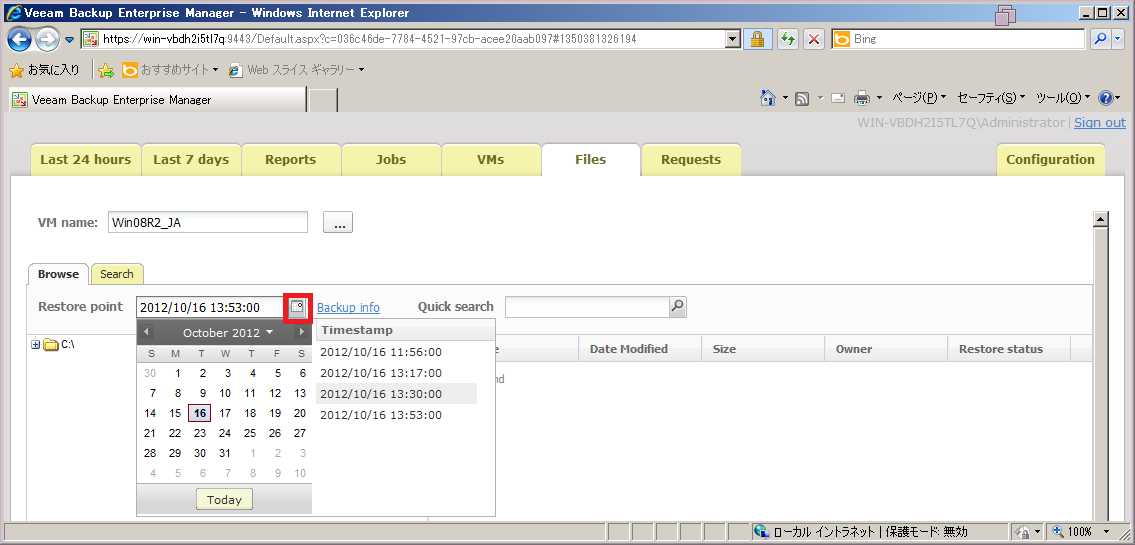The height and width of the screenshot is (545, 1135).
Task: Click the page scrollbar up arrow
Action: pyautogui.click(x=1100, y=219)
